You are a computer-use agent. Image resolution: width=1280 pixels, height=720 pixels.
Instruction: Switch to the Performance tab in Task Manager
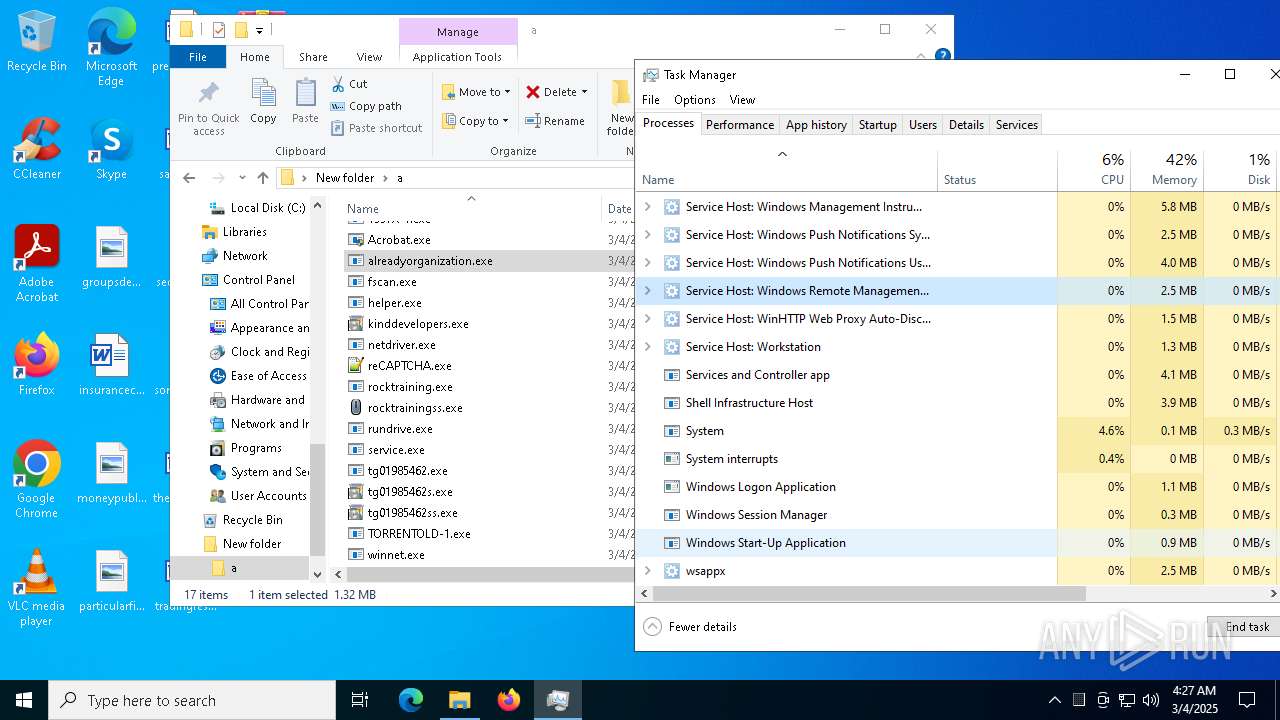[x=739, y=125]
